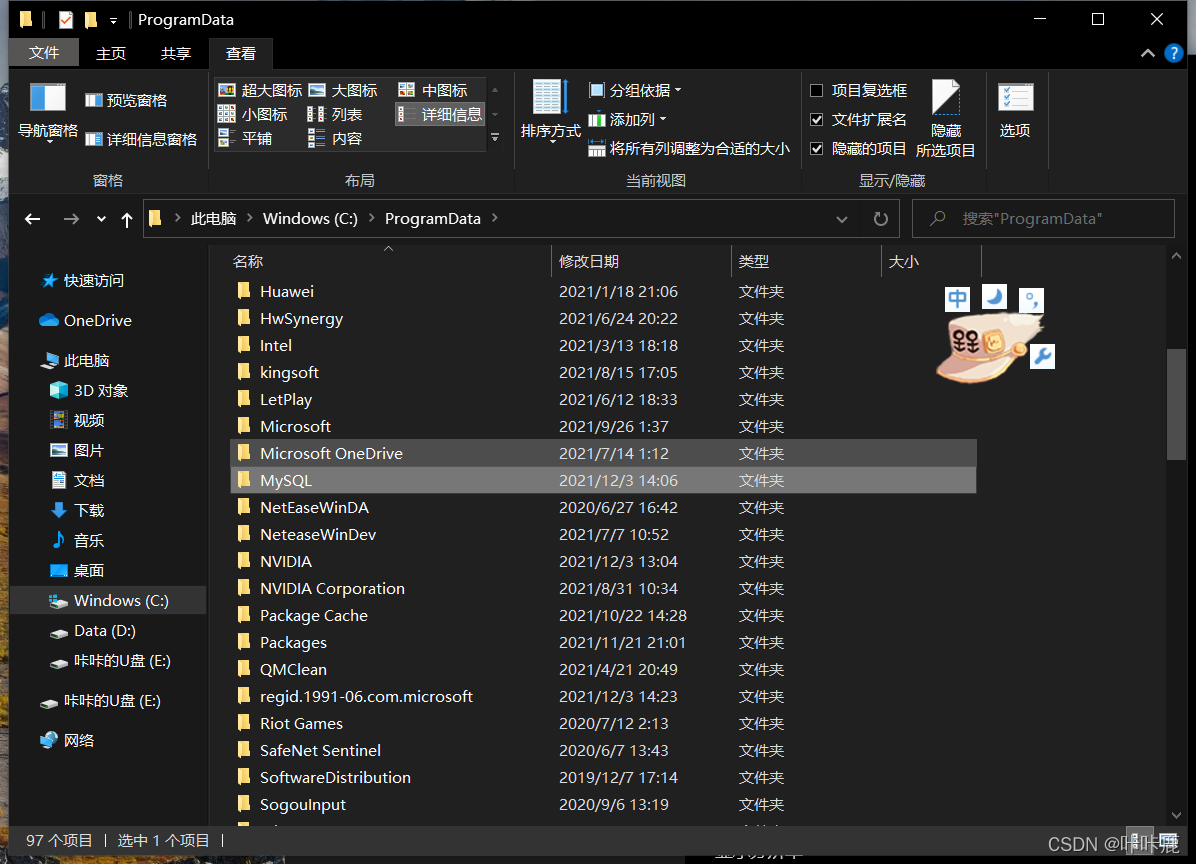Open Data (D:) drive in sidebar
This screenshot has height=864, width=1196.
[92, 631]
